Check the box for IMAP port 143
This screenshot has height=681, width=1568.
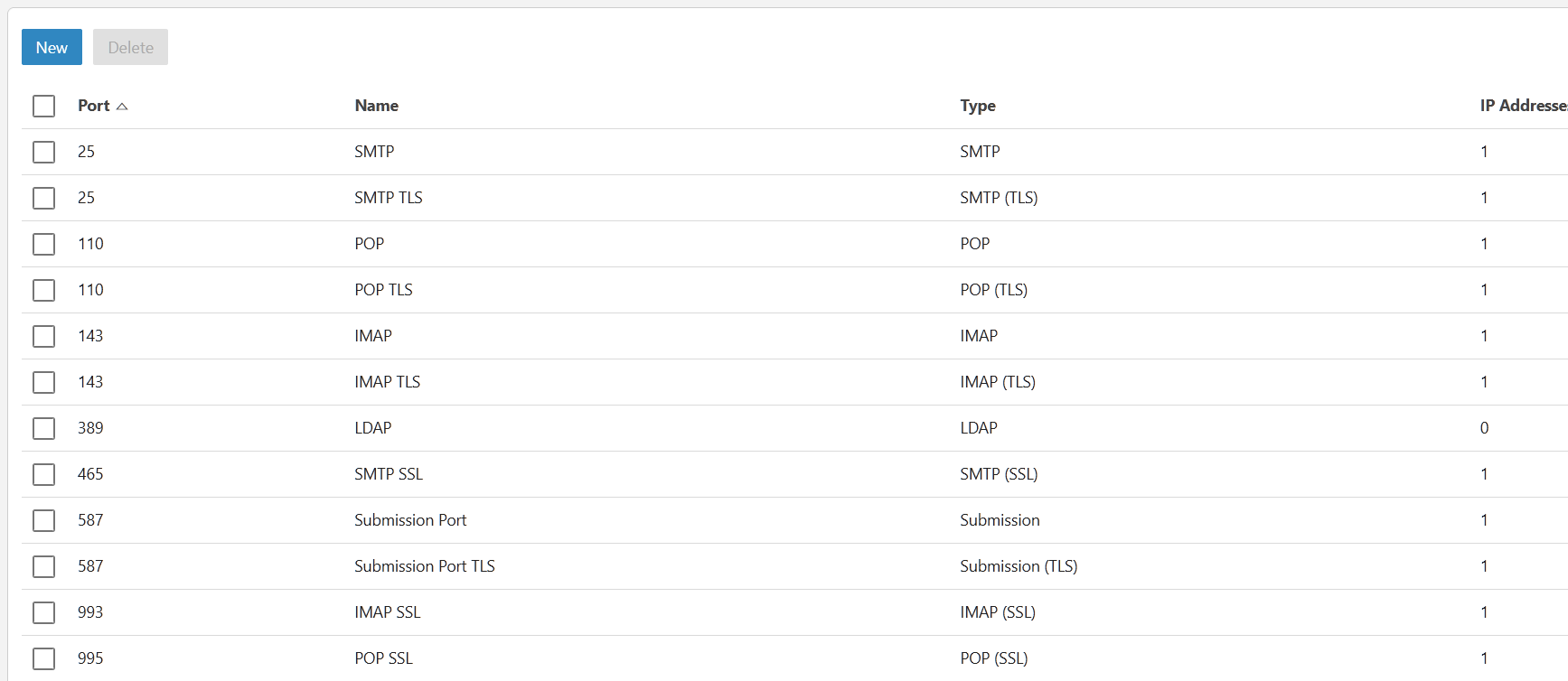pos(43,336)
